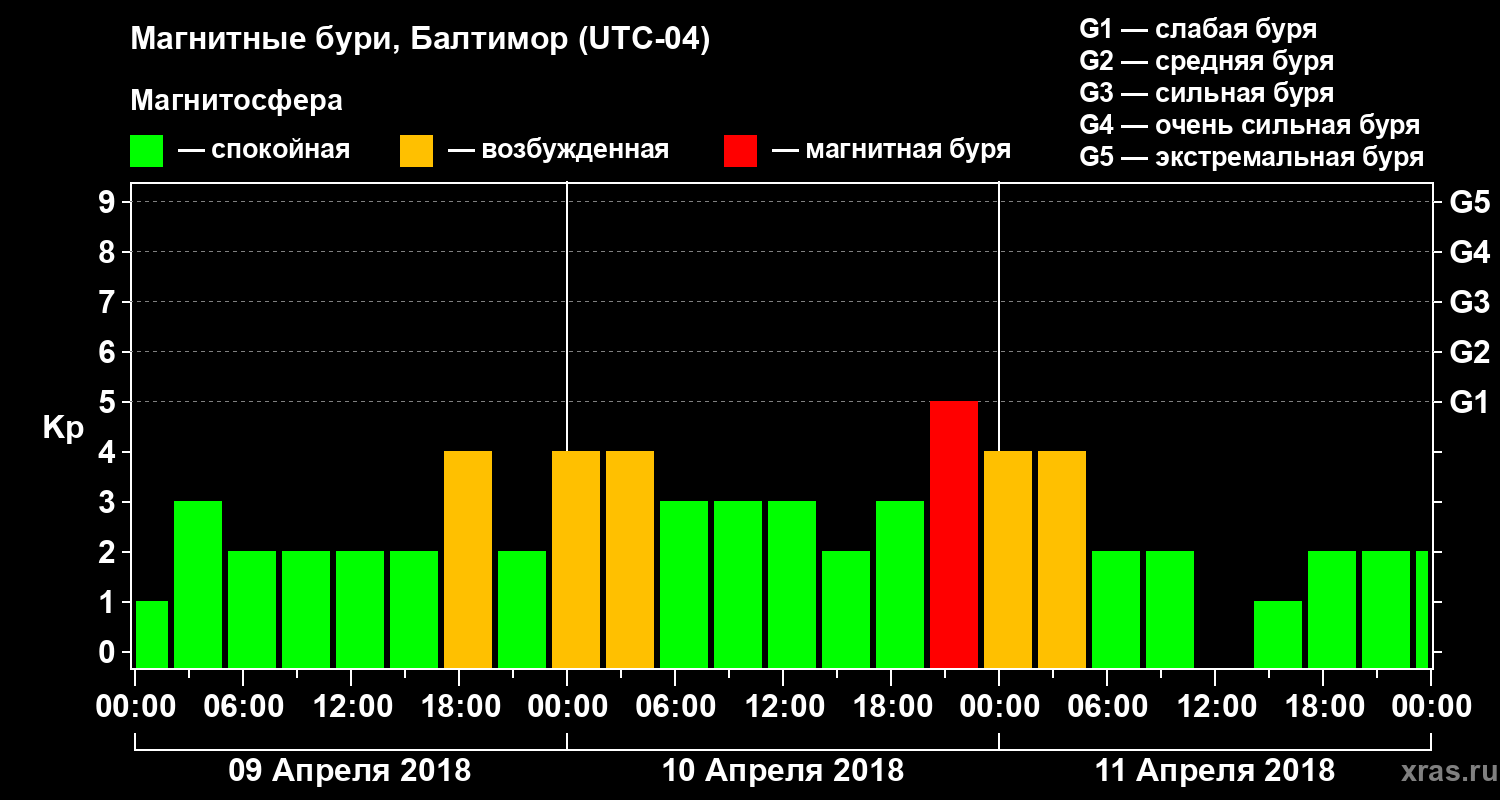Select the red Kp 5 storm bar

(x=954, y=534)
